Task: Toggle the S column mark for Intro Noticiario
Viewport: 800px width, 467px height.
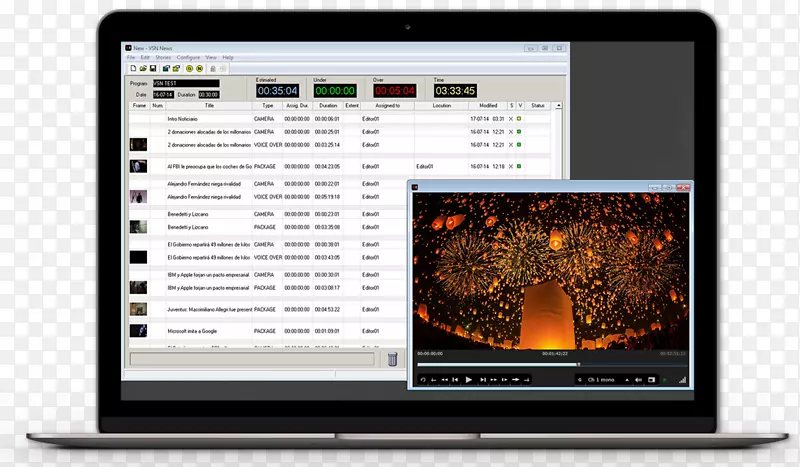Action: click(510, 118)
